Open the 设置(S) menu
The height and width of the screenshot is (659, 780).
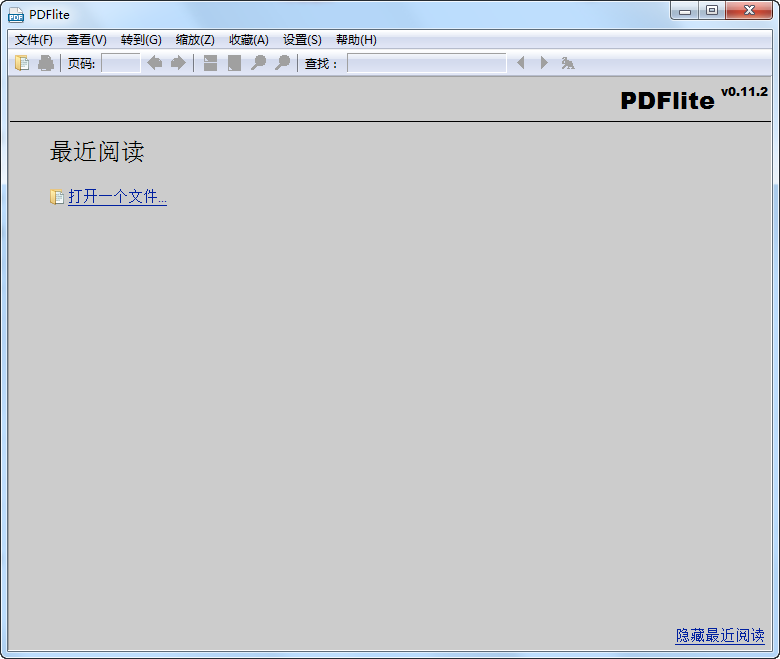coord(302,40)
